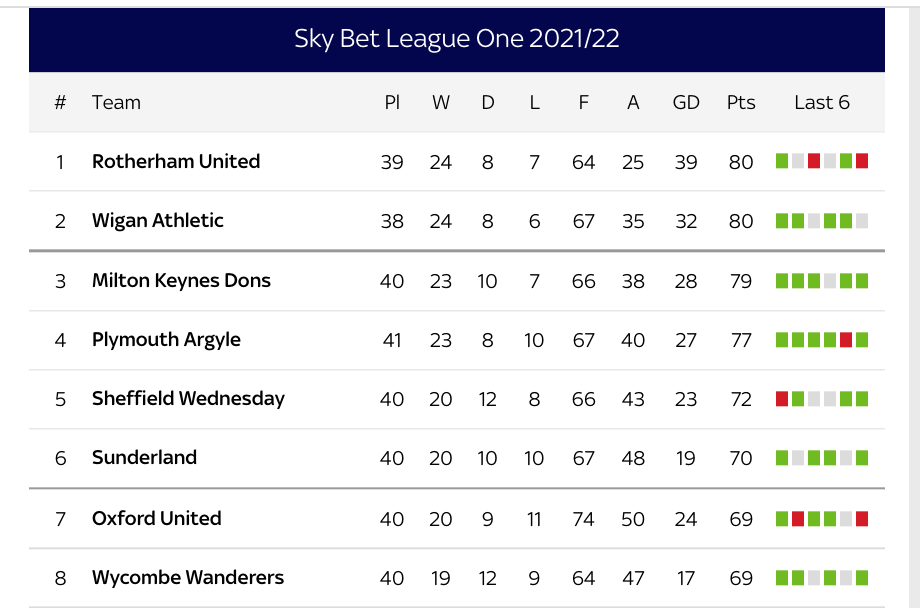Click the Team column header
The image size is (920, 608).
point(116,102)
